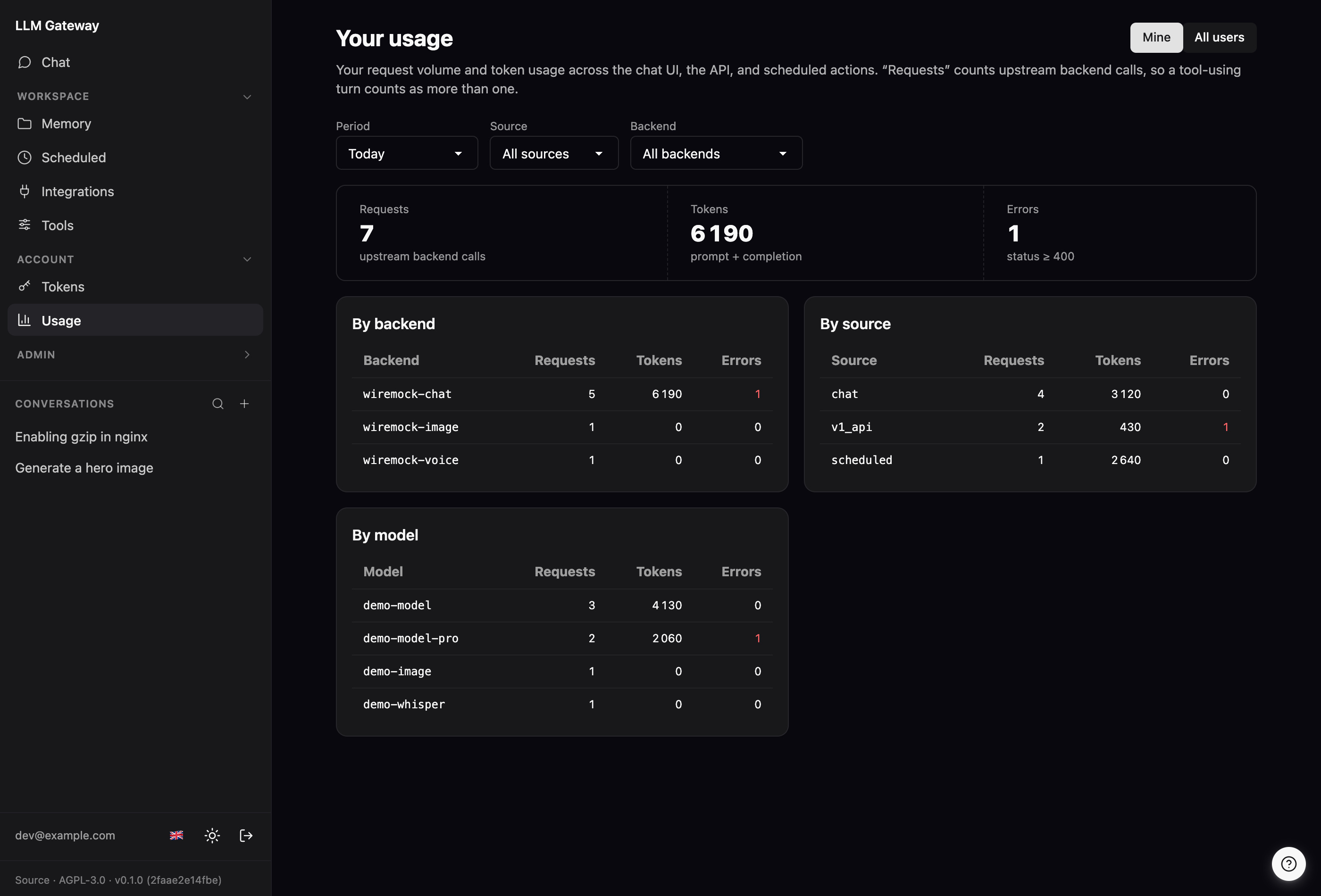Go to Scheduled actions page
Screen dimensions: 1321x896
pyautogui.click(x=135, y=158)
